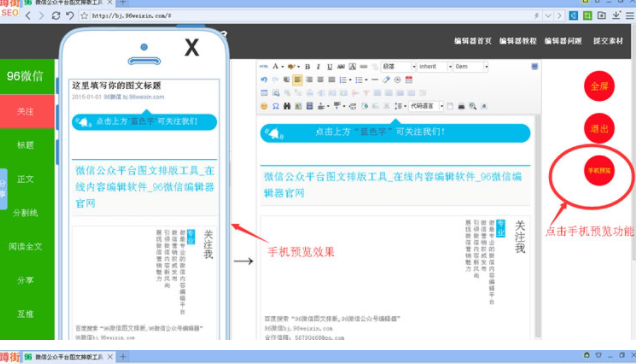Image resolution: width=637 pixels, height=364 pixels.
Task: Insert horizontal rule line icon
Action: pos(375,80)
